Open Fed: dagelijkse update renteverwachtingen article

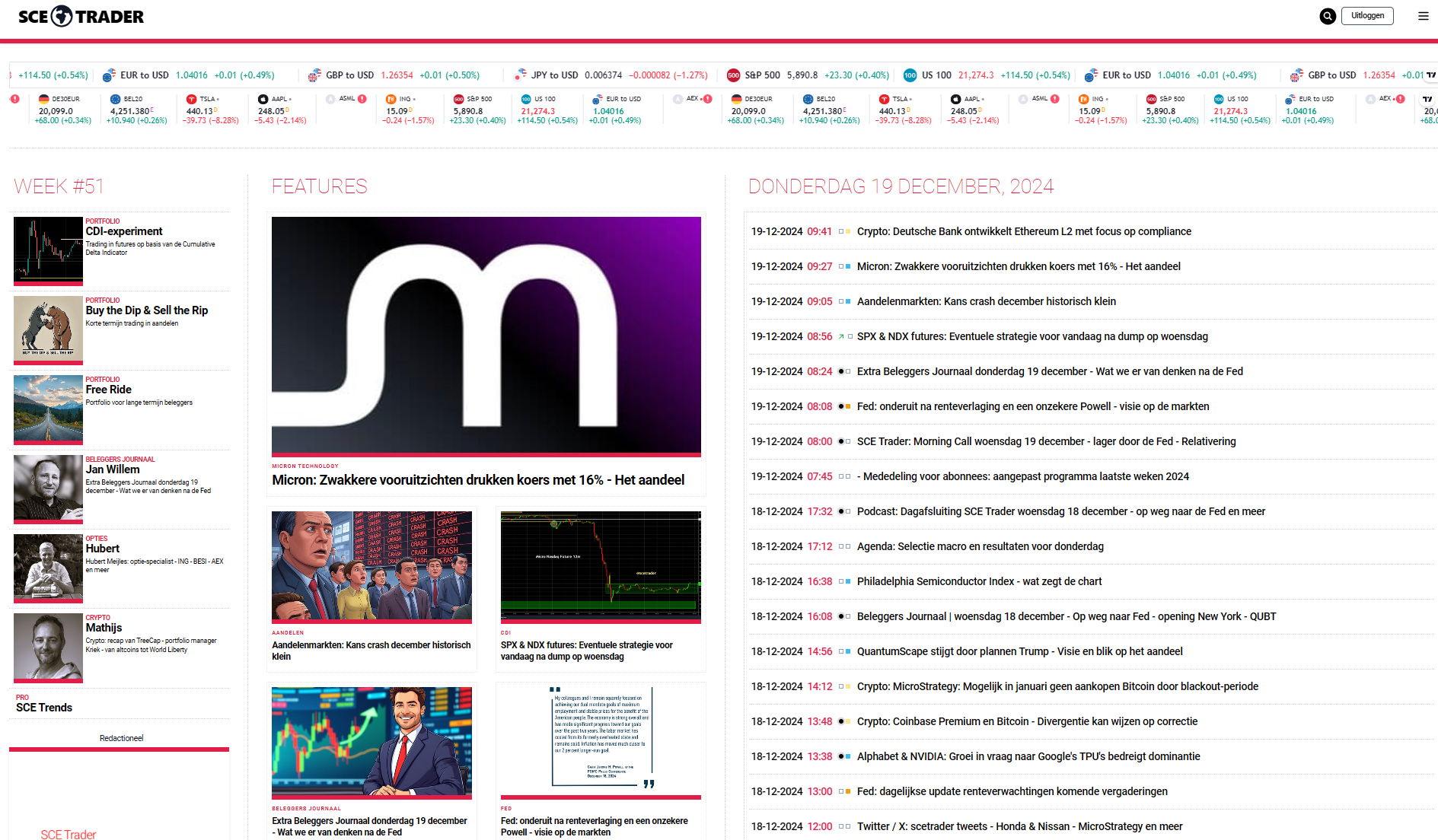coord(1012,791)
